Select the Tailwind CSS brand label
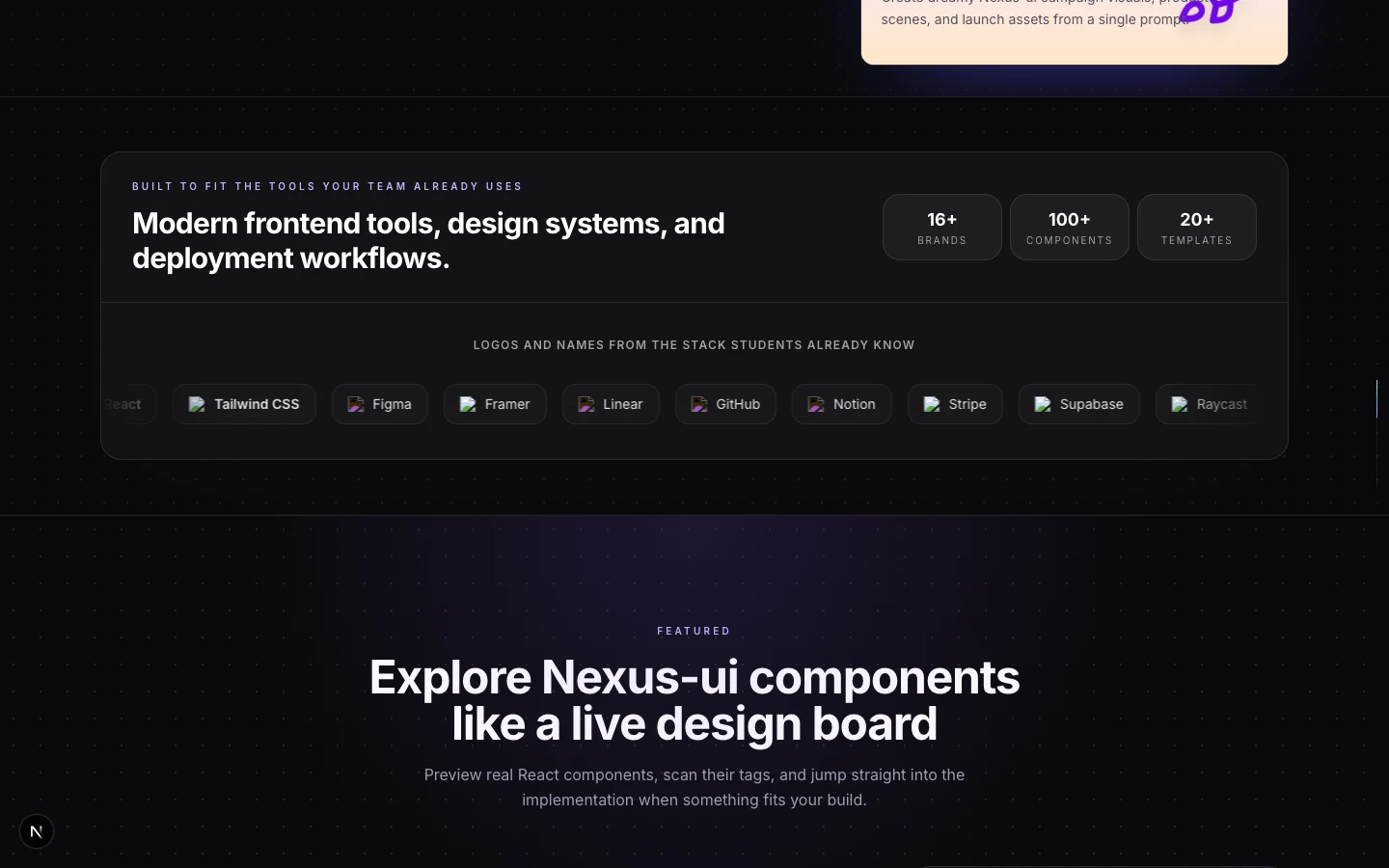This screenshot has width=1389, height=868. coord(257,404)
